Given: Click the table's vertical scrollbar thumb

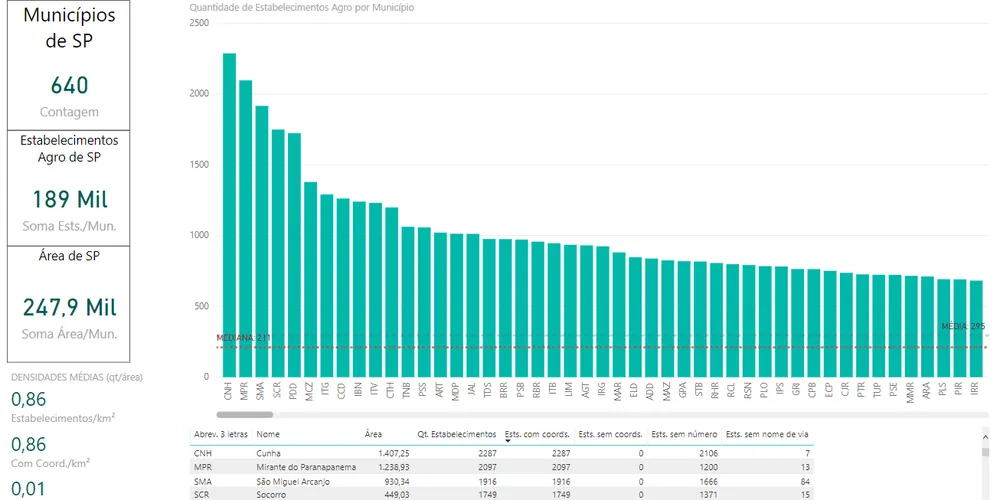Looking at the screenshot, I should (x=985, y=452).
